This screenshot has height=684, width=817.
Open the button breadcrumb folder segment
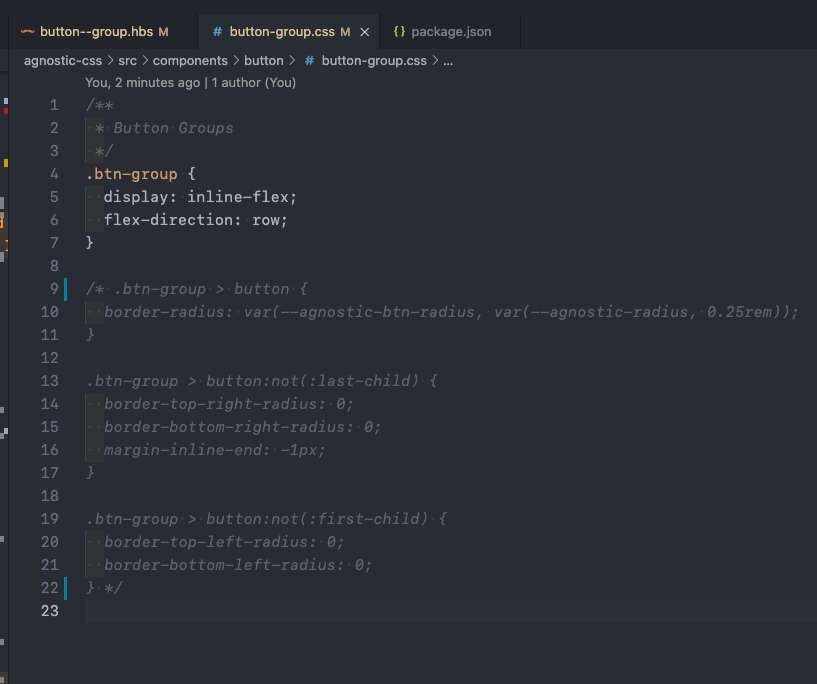coord(264,61)
